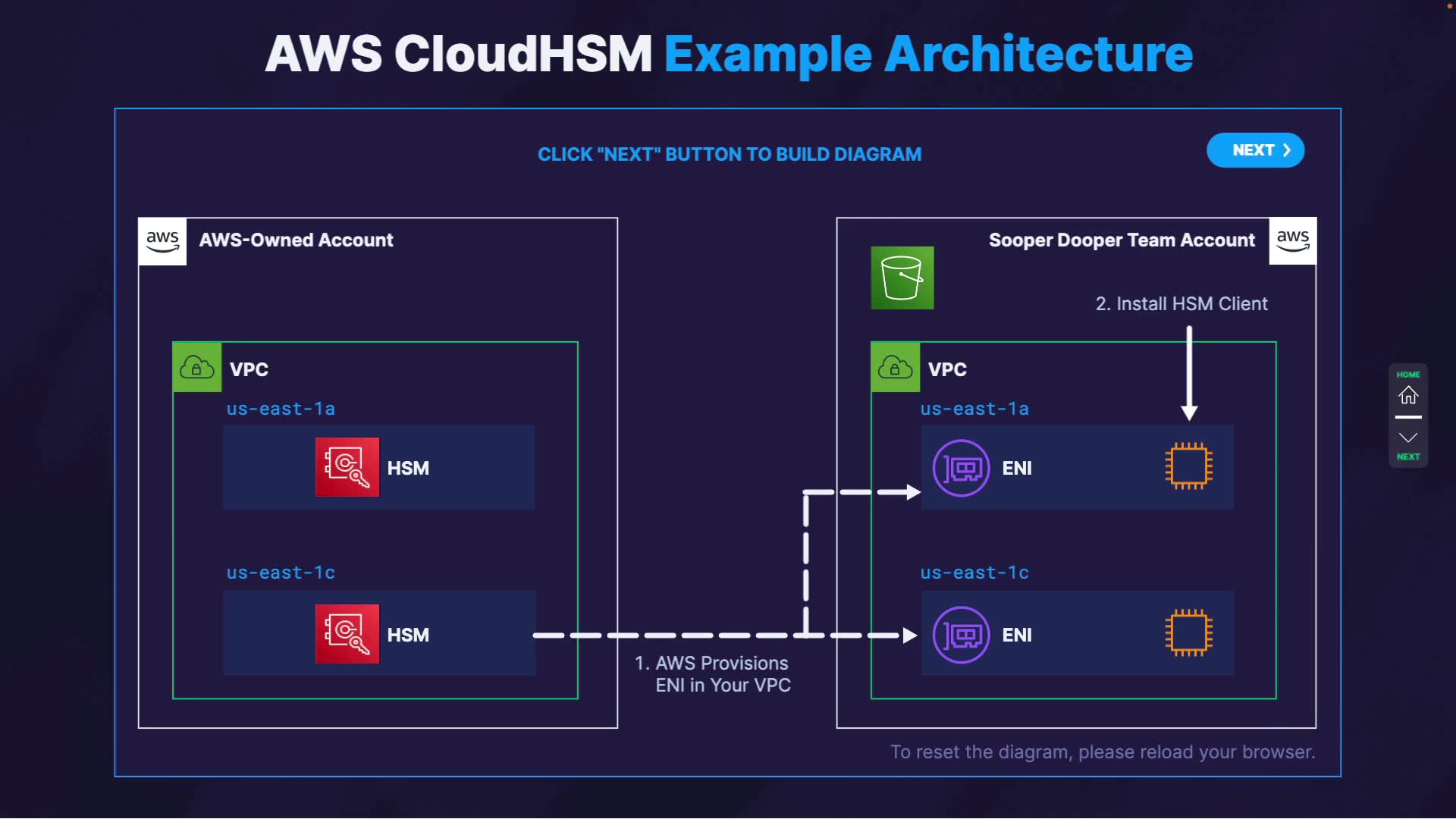Click the NEXT button to build diagram
The height and width of the screenshot is (819, 1456).
pyautogui.click(x=1255, y=150)
